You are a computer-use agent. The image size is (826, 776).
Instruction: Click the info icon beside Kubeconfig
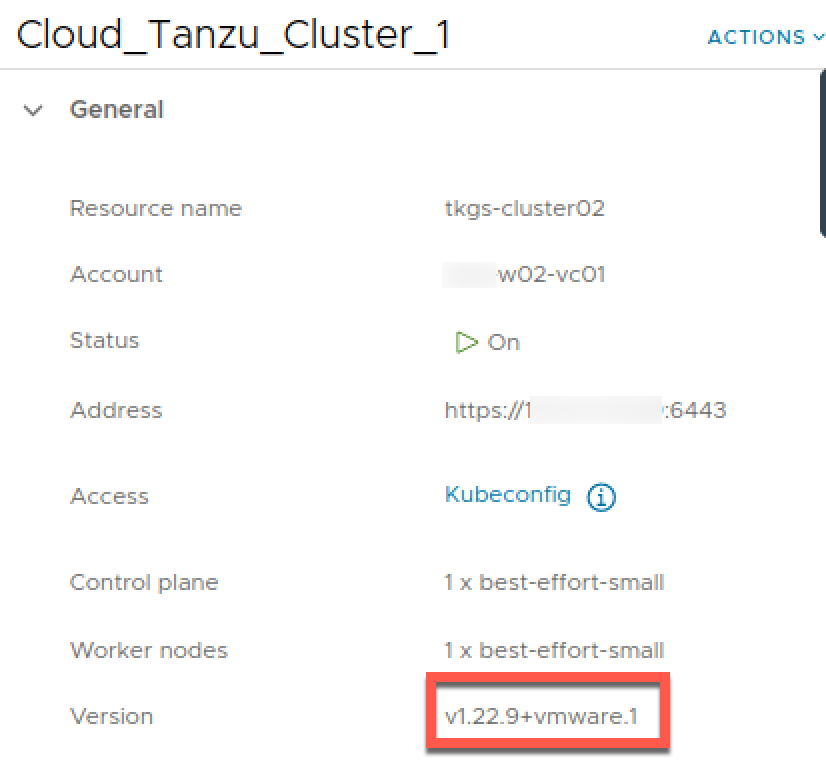tap(601, 497)
